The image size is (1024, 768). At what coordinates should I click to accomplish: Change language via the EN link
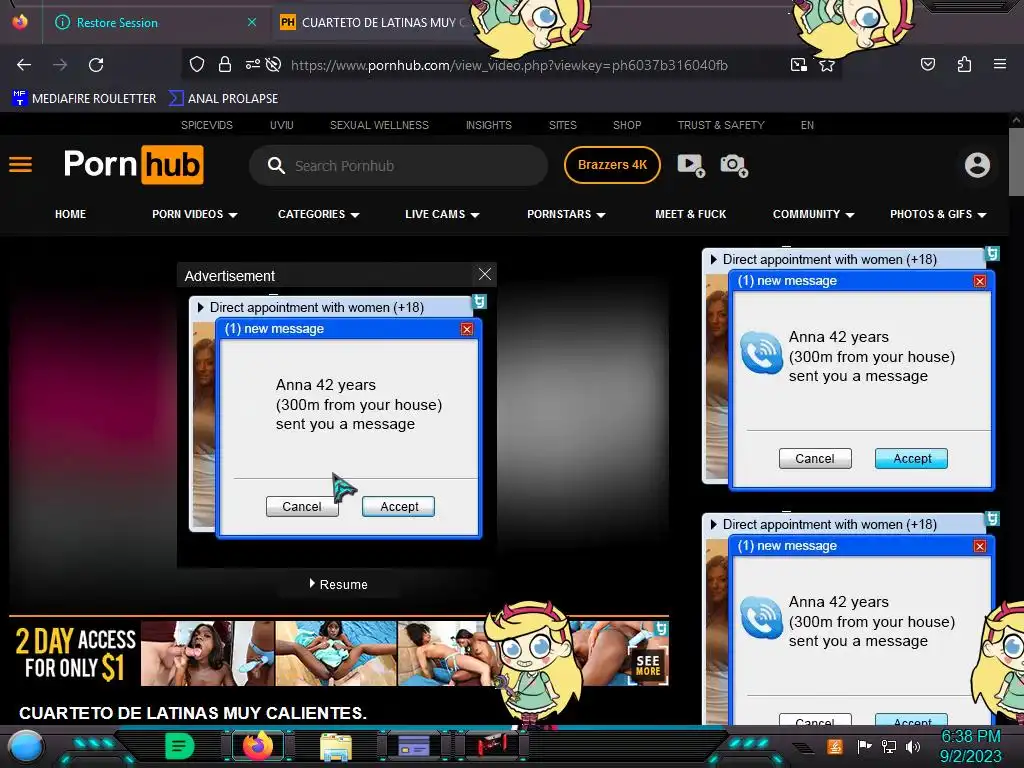[807, 125]
